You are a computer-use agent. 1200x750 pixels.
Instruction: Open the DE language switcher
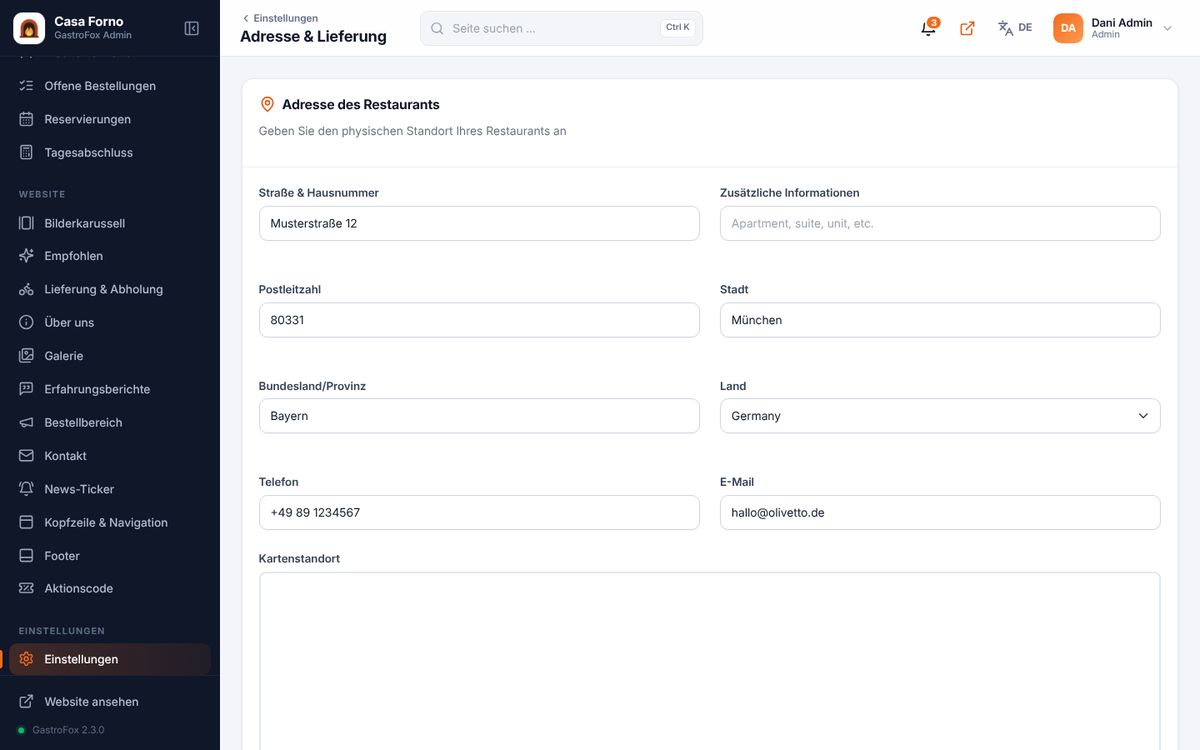pyautogui.click(x=1015, y=28)
